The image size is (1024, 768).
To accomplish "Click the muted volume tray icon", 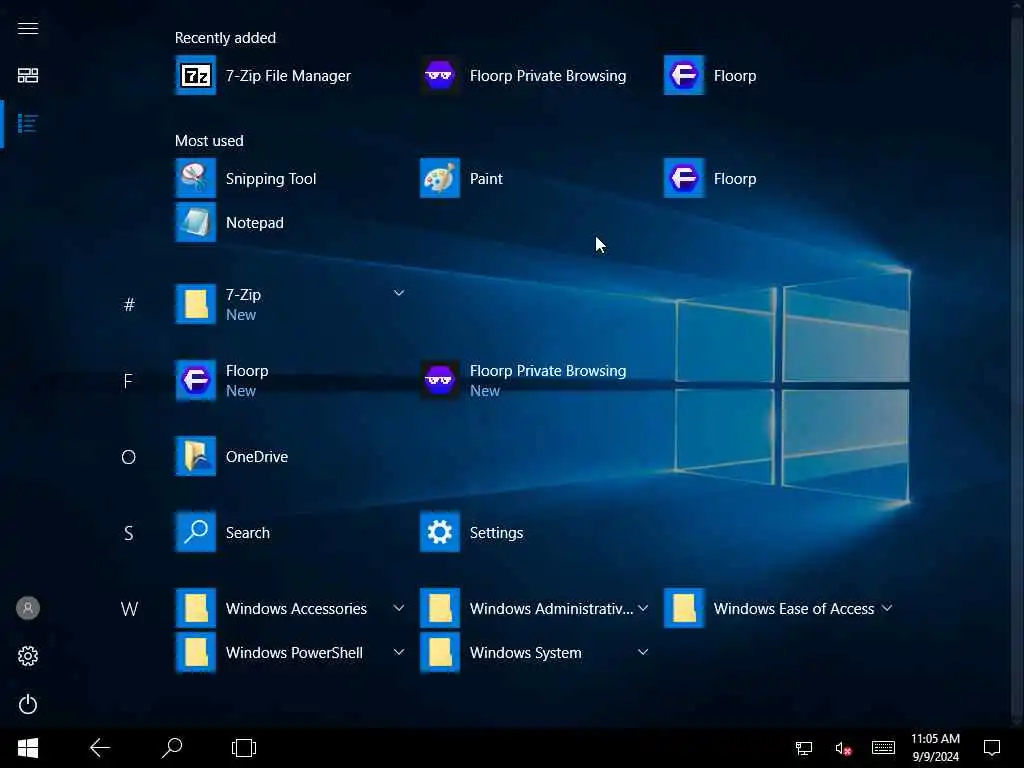I will (843, 748).
